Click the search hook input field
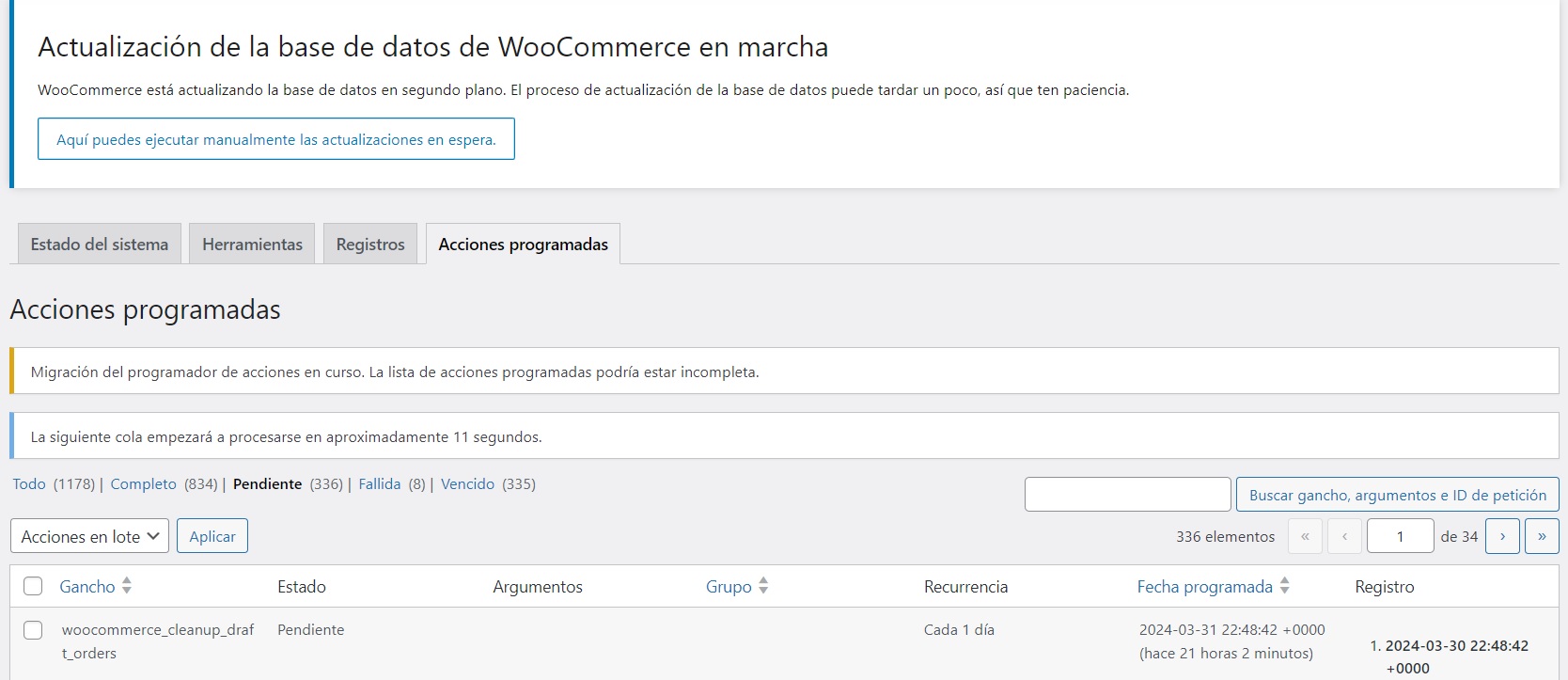This screenshot has width=1568, height=680. pos(1127,495)
